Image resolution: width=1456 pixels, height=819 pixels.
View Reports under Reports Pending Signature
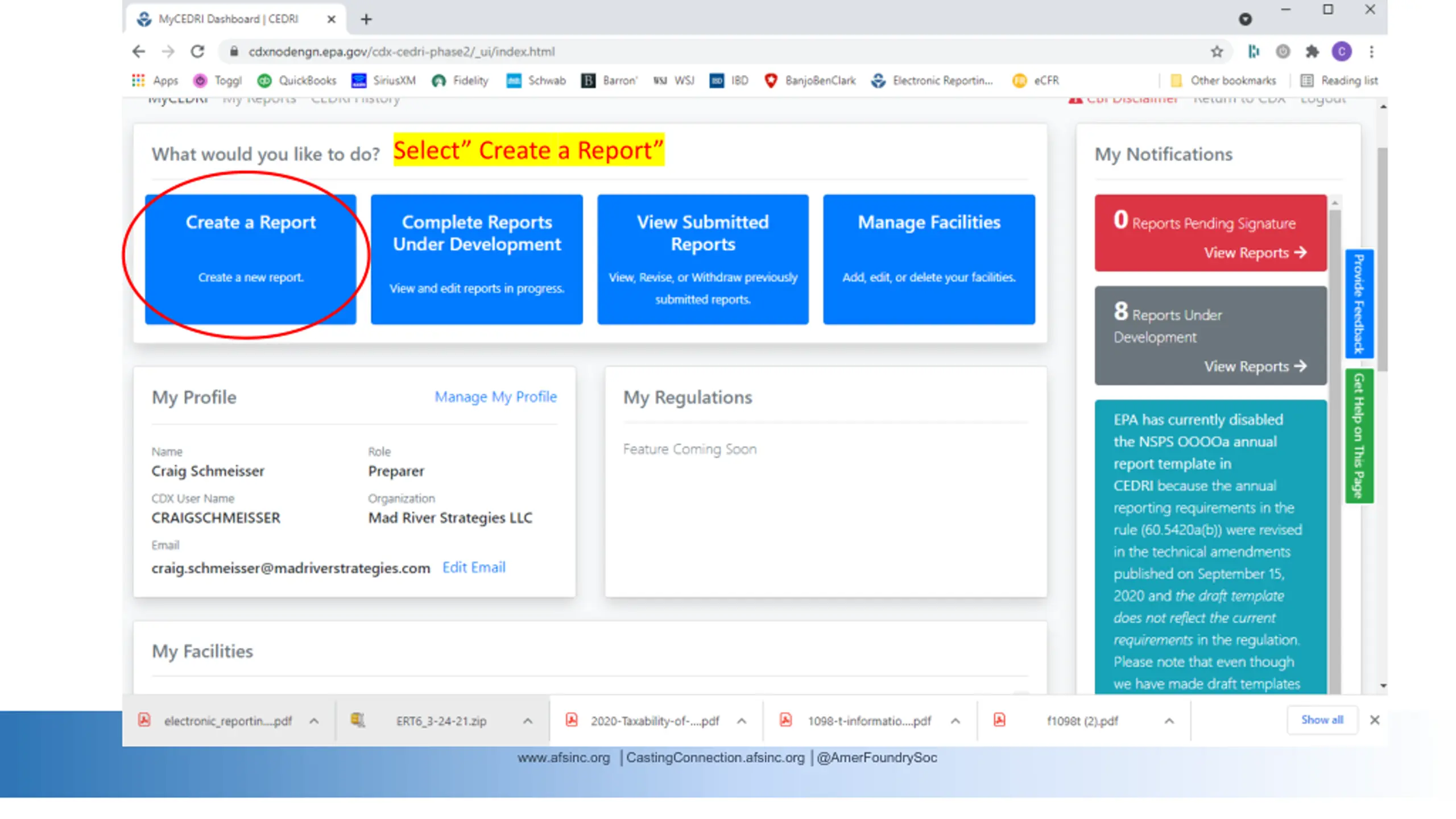1255,253
